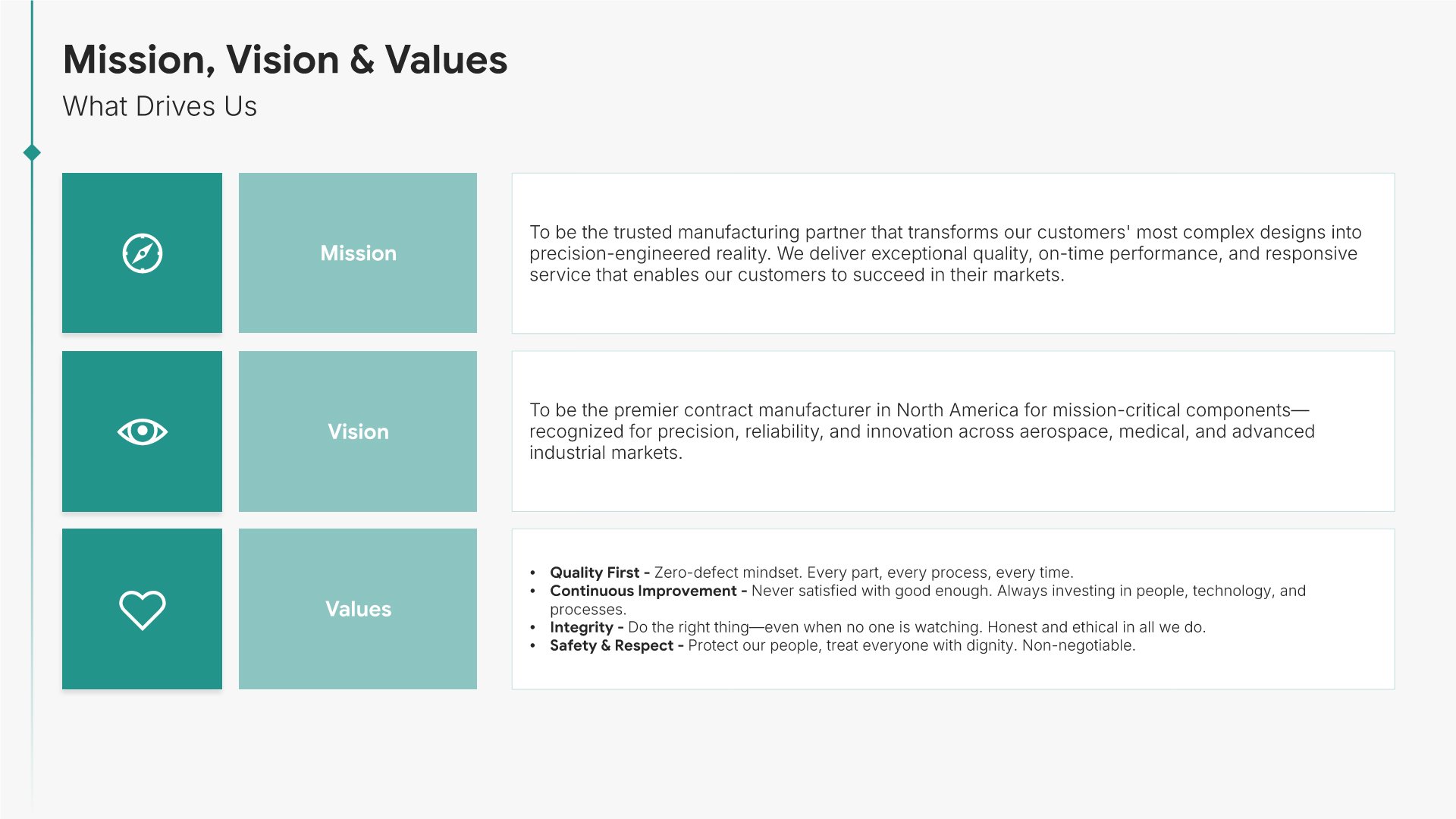The image size is (1456, 819).
Task: Click the slide title Mission, Vision & Values
Action: tap(285, 60)
